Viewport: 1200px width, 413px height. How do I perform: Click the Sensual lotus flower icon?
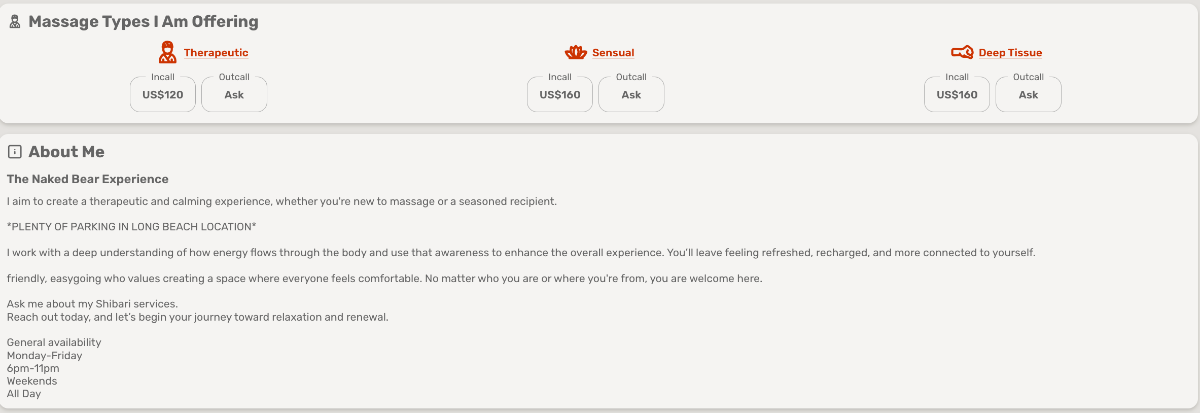(x=575, y=53)
